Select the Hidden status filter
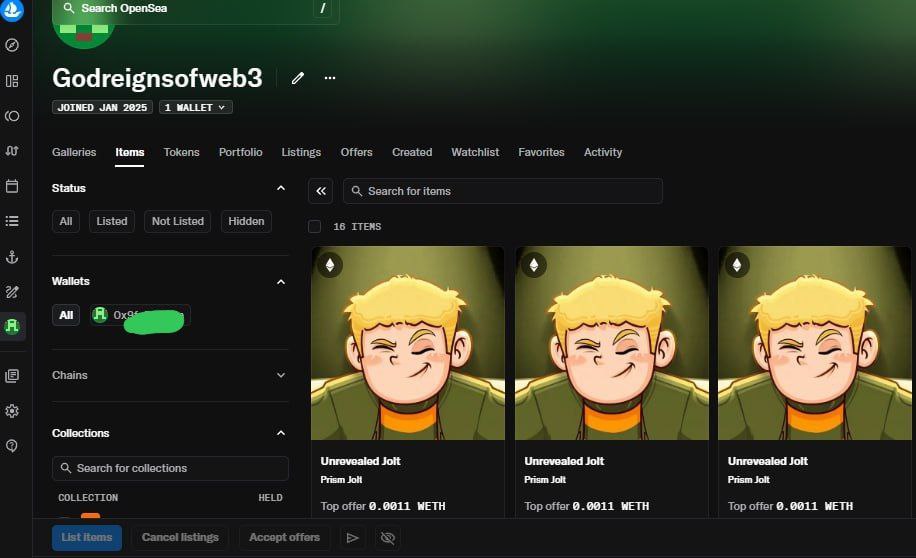The image size is (916, 558). point(246,221)
